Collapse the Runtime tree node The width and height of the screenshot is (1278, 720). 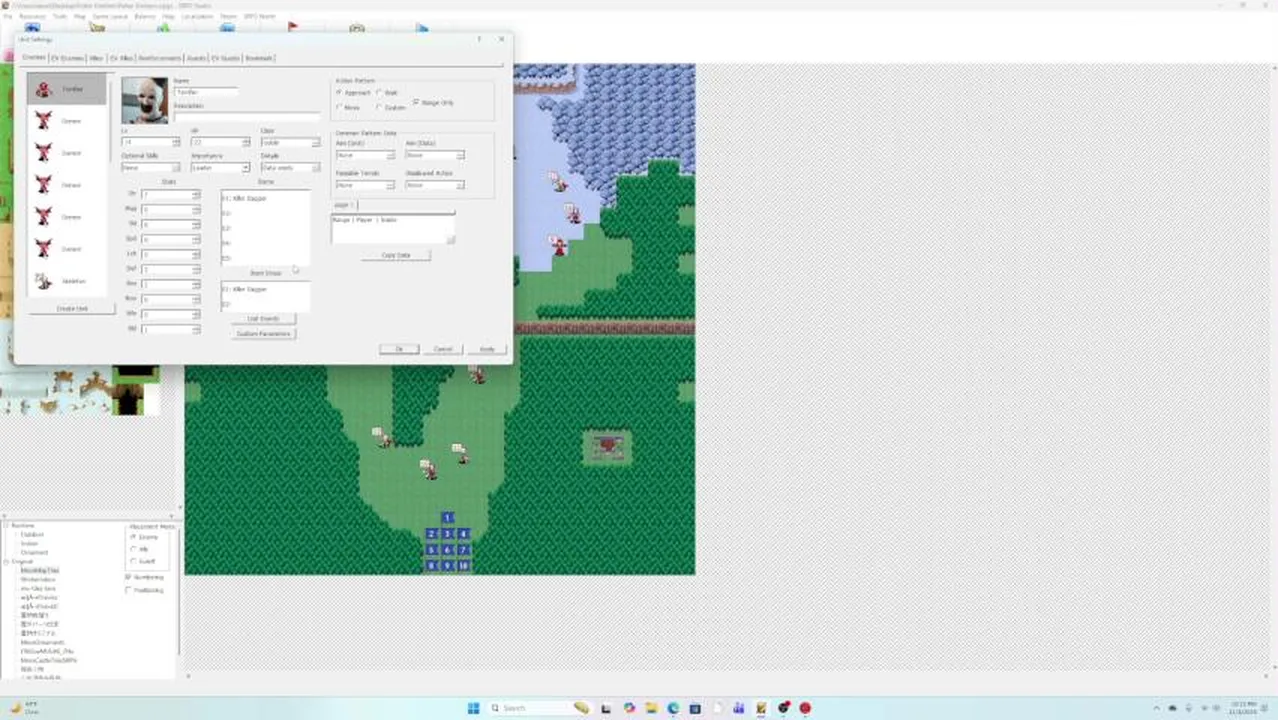(x=6, y=525)
